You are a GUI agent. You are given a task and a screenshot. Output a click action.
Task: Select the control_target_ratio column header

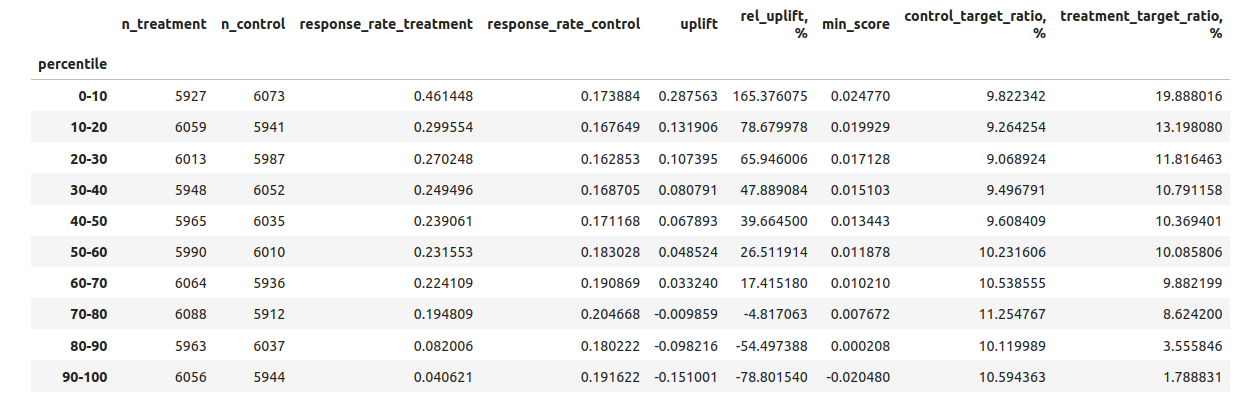[974, 24]
